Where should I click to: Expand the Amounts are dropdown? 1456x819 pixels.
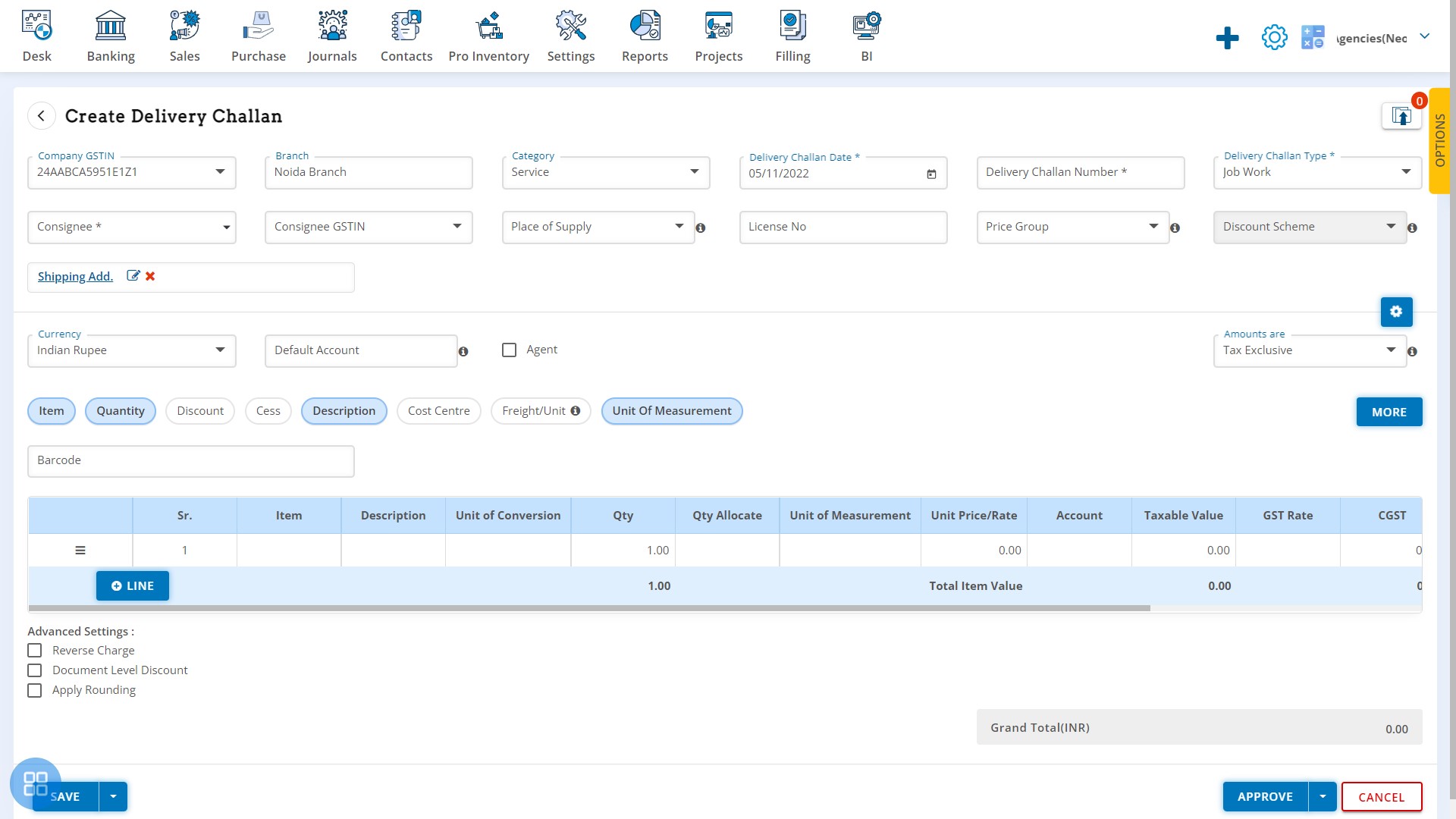(x=1390, y=349)
